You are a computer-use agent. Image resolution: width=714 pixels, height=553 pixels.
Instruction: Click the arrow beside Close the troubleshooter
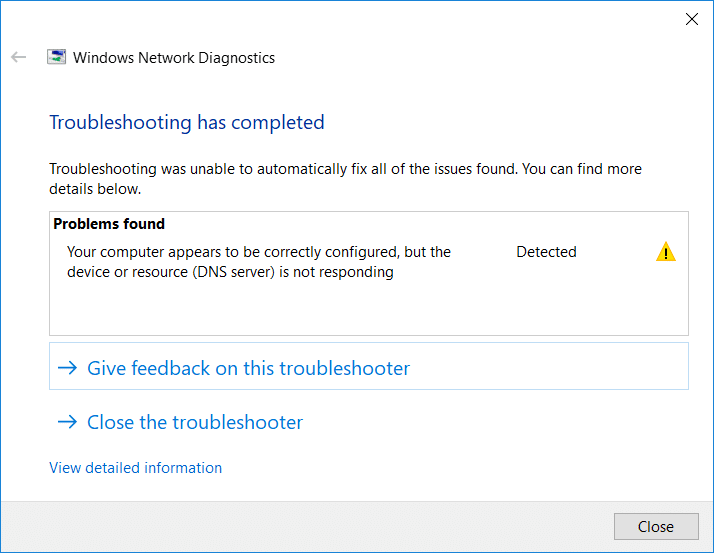coord(67,422)
